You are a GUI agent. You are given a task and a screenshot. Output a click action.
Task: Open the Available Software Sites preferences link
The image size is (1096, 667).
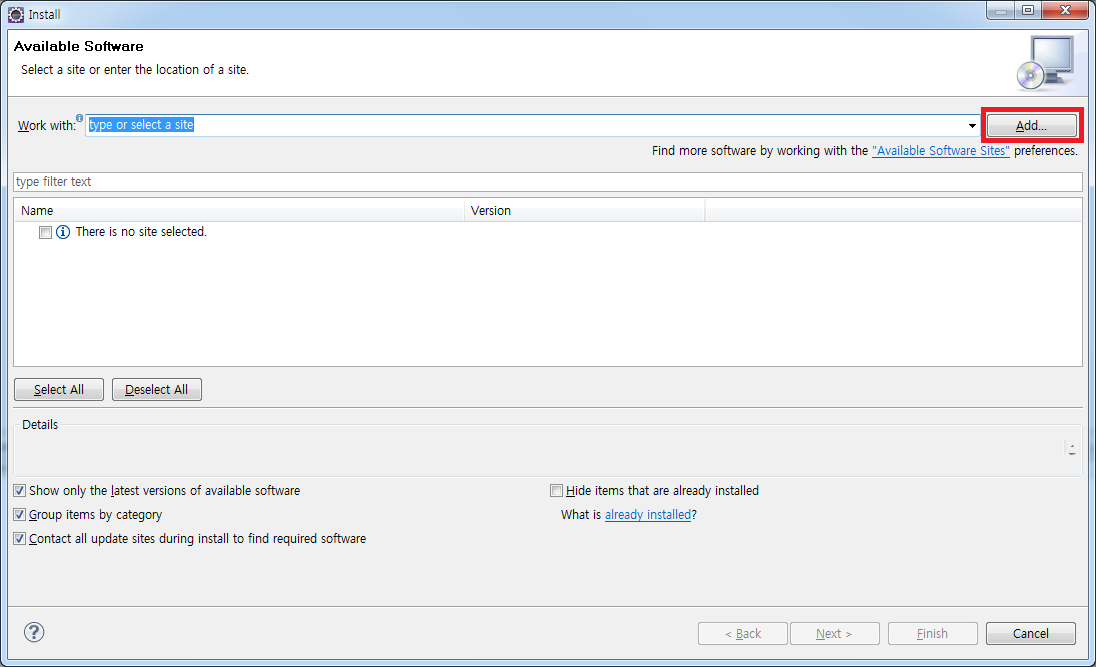[x=941, y=151]
